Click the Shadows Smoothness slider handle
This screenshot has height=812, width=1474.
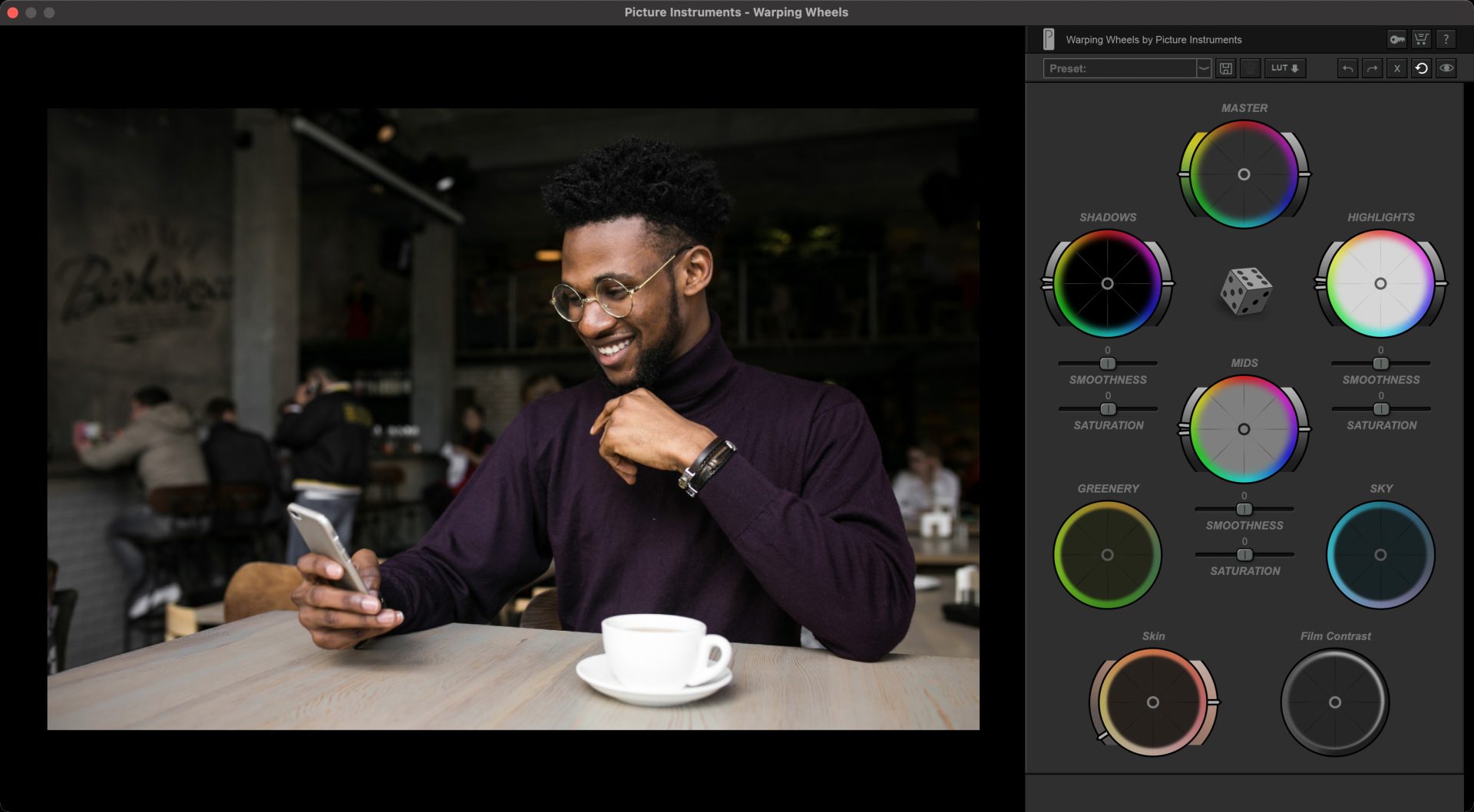click(1107, 363)
